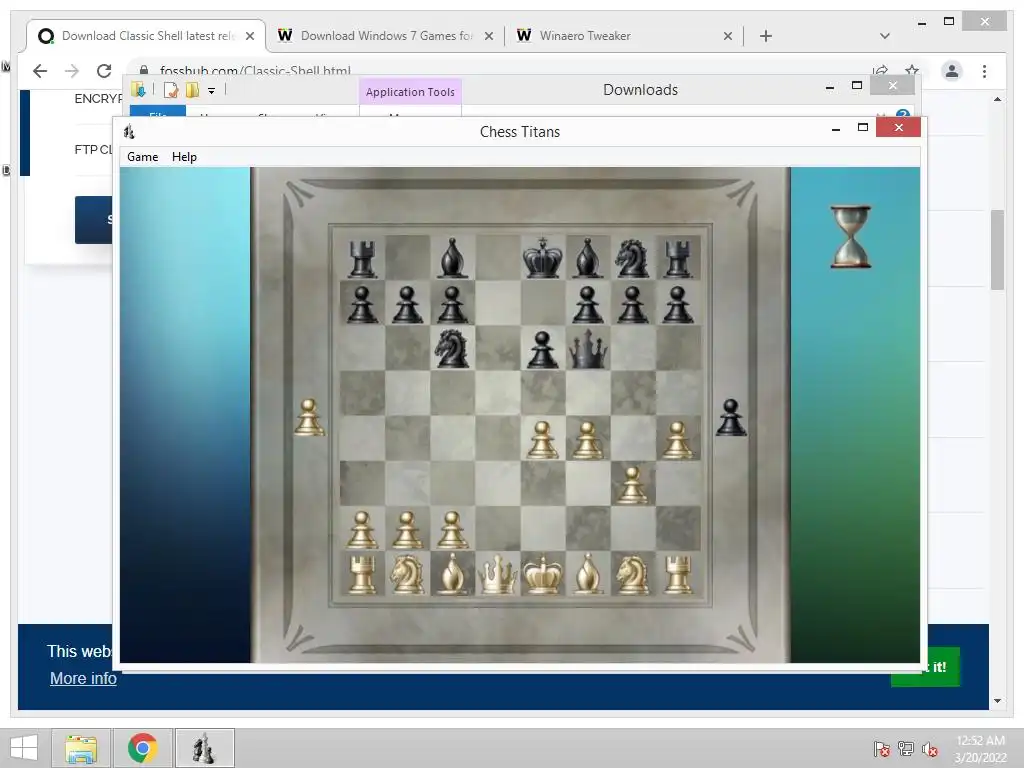Expand the Downloads quick access toolbar dropdown
The width and height of the screenshot is (1024, 768).
[x=212, y=91]
